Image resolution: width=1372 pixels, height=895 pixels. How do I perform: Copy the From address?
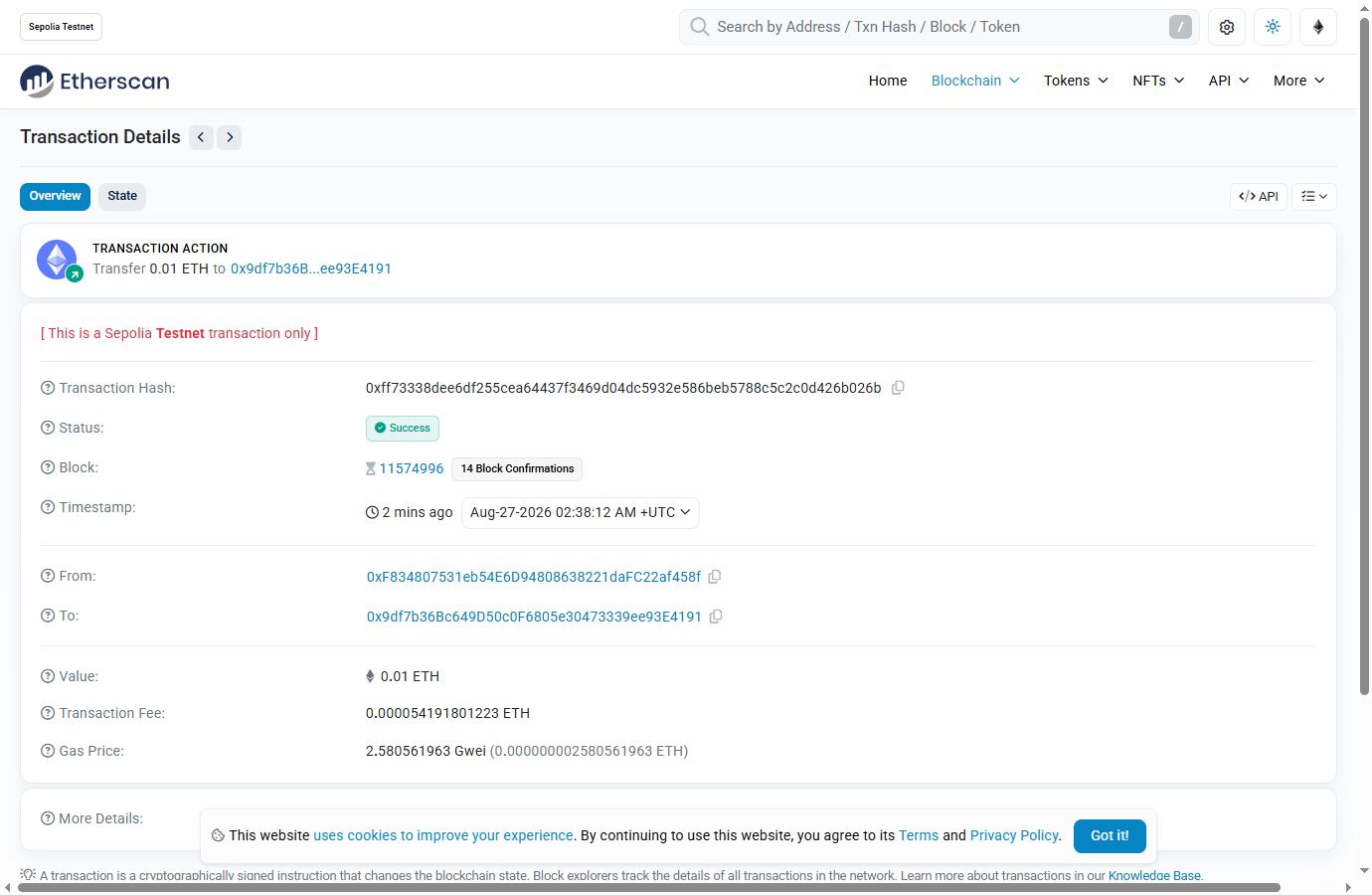714,577
